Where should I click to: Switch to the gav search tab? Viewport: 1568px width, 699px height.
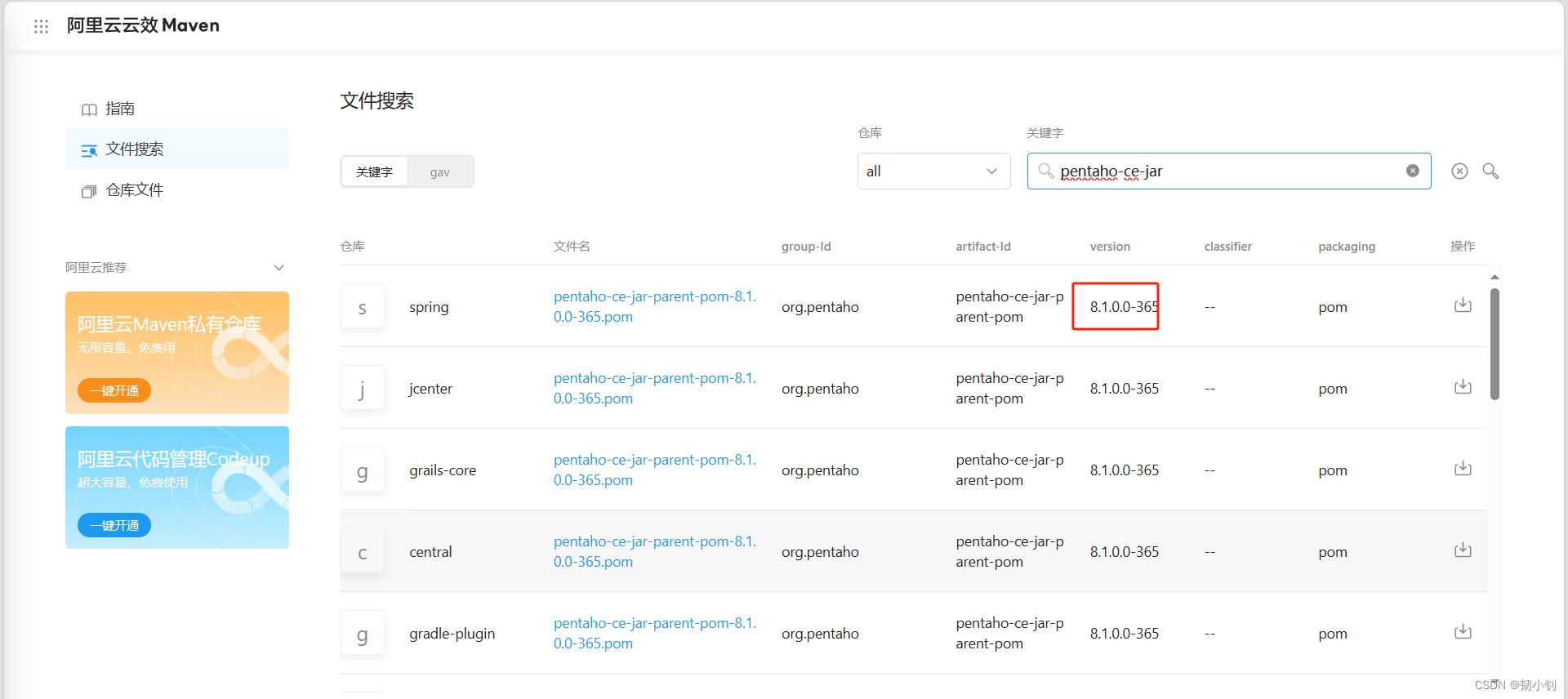440,171
